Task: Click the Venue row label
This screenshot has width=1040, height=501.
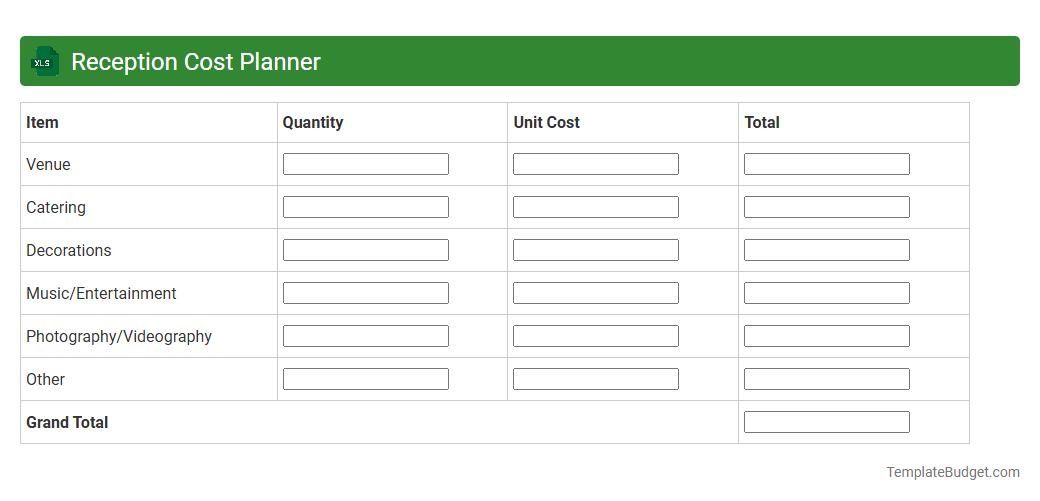Action: [48, 165]
